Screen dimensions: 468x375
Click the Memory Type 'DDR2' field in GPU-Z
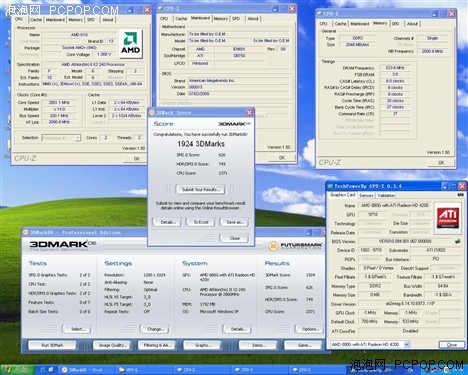tap(375, 286)
